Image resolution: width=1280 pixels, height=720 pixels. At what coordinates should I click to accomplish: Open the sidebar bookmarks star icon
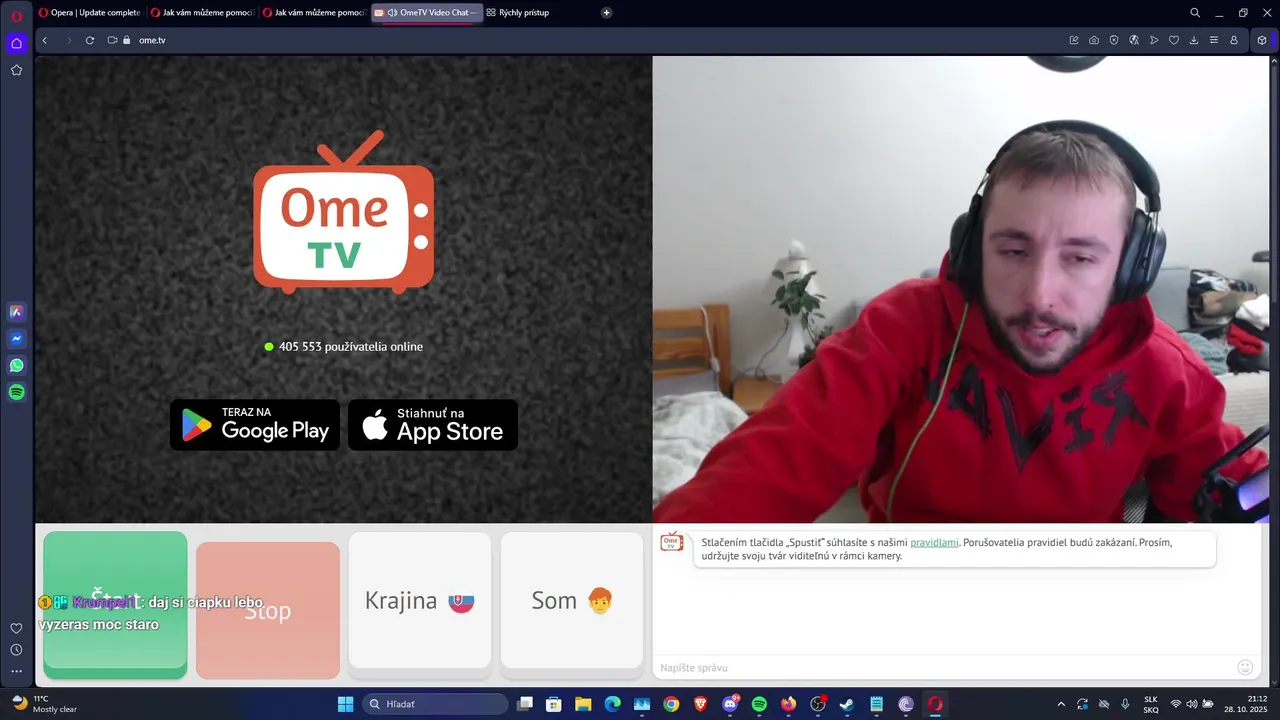tap(16, 70)
